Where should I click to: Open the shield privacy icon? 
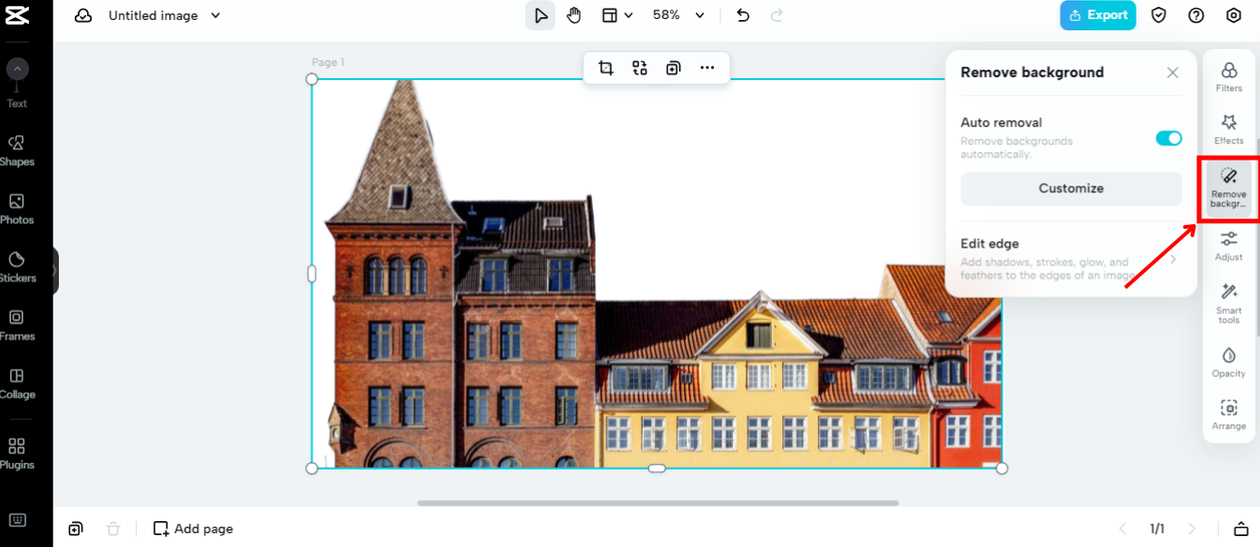point(1159,15)
